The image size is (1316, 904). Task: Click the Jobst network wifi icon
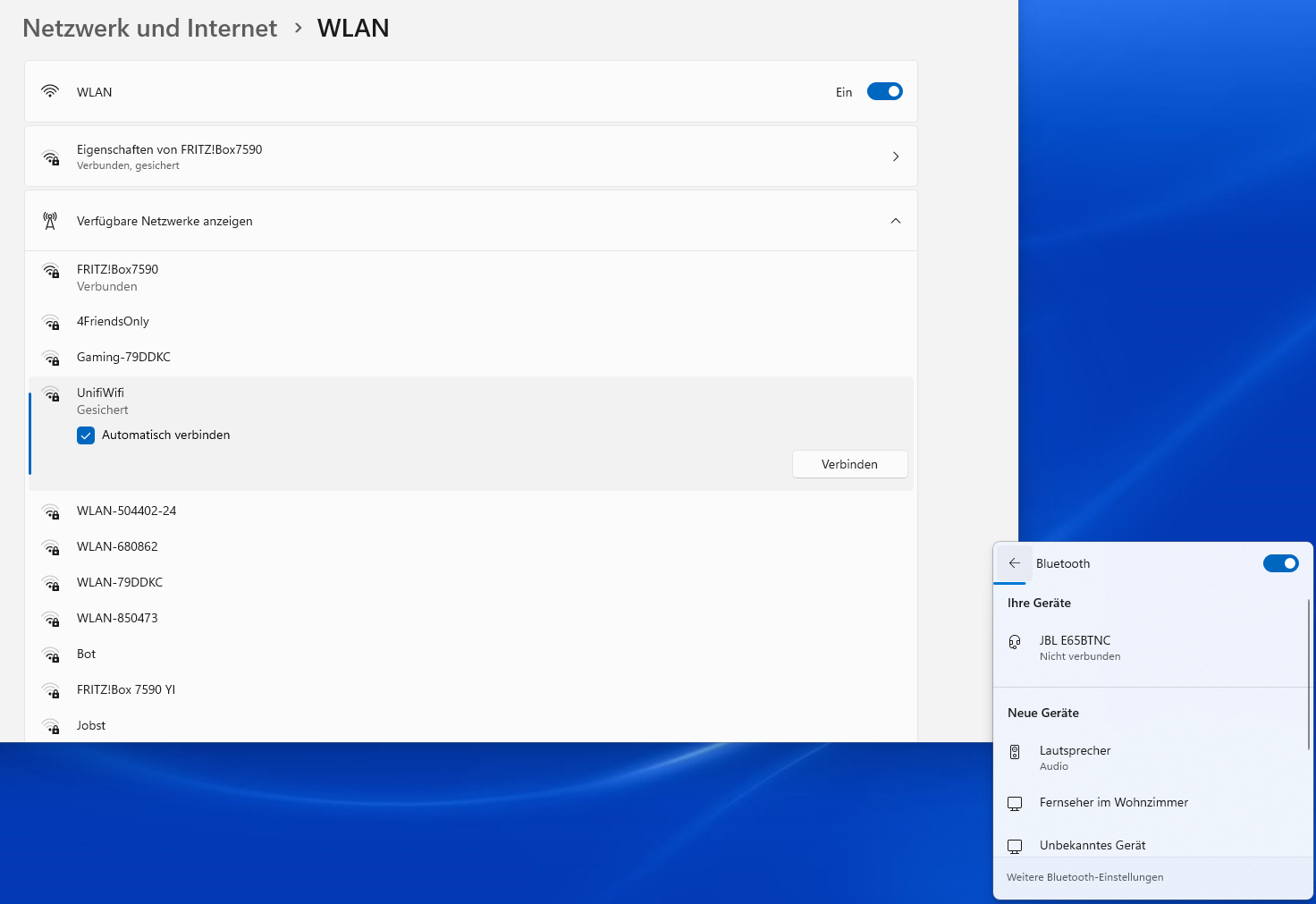pyautogui.click(x=51, y=726)
